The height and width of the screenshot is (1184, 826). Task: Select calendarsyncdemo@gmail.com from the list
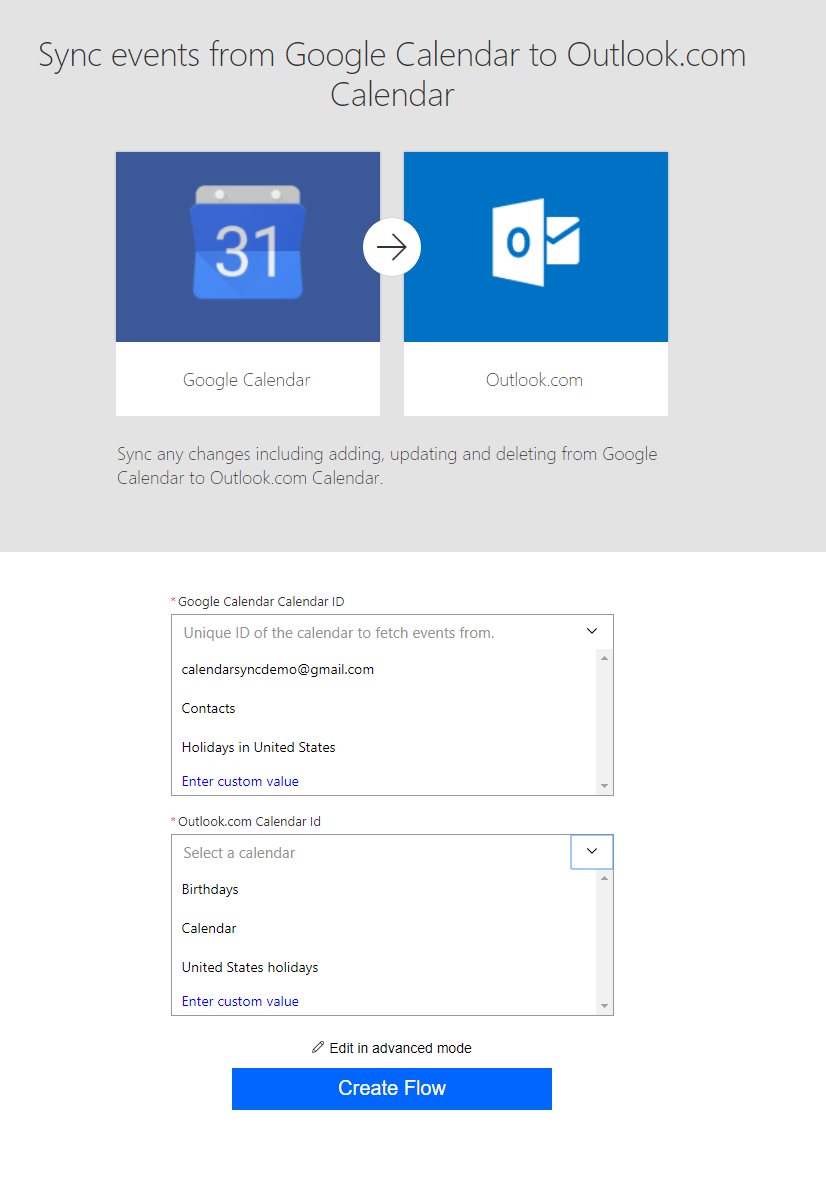278,670
